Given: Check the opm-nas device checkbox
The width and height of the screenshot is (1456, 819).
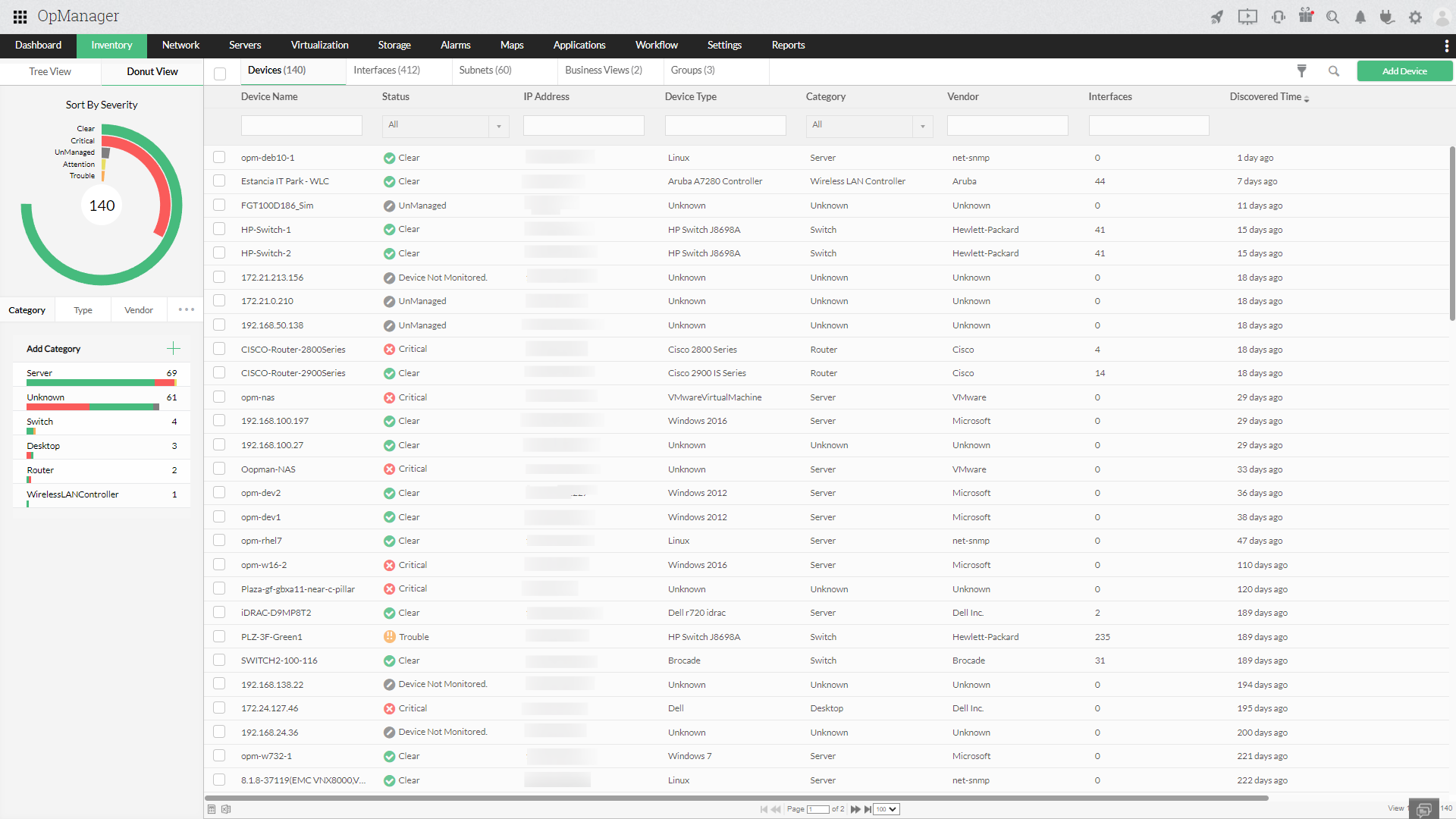Looking at the screenshot, I should (x=219, y=397).
